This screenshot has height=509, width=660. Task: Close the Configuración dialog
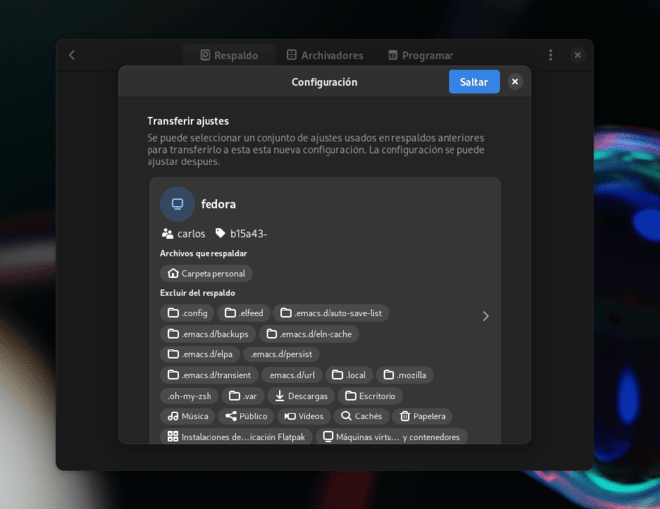(515, 82)
